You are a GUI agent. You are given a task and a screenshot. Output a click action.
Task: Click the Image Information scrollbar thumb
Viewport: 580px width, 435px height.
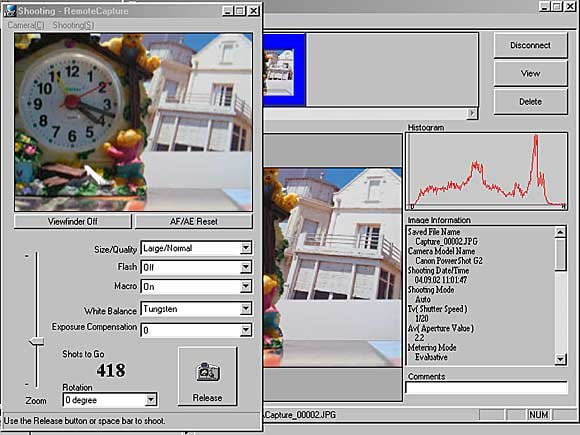560,254
